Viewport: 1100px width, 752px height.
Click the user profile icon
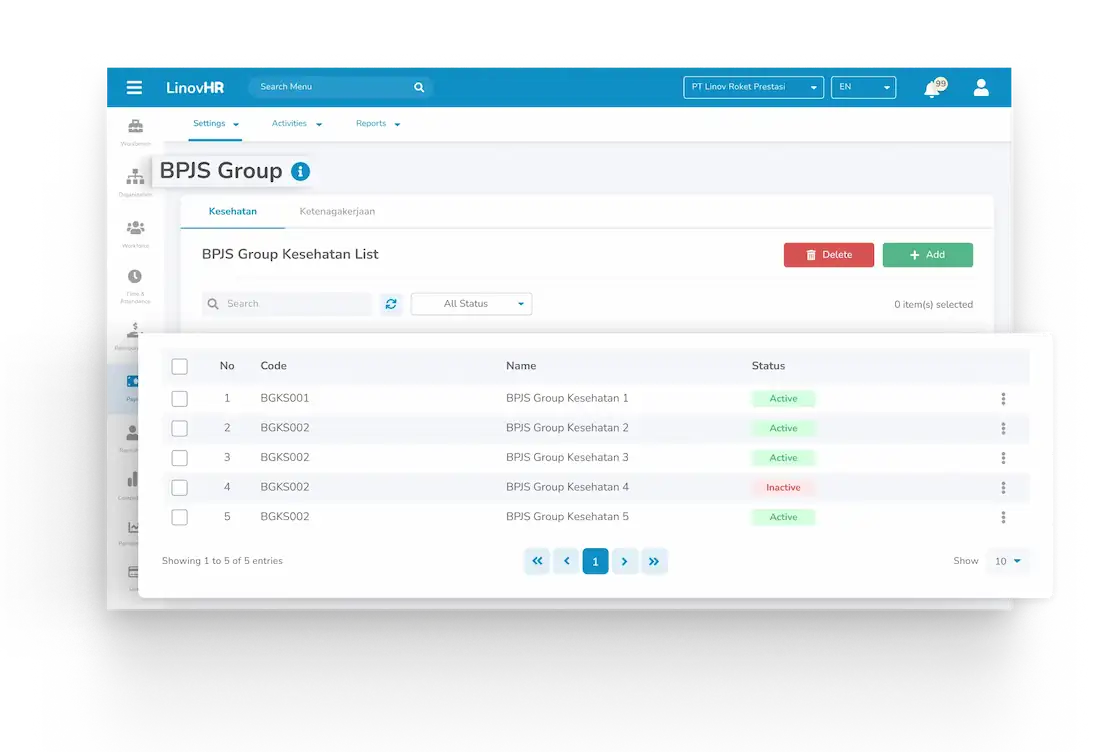click(981, 88)
